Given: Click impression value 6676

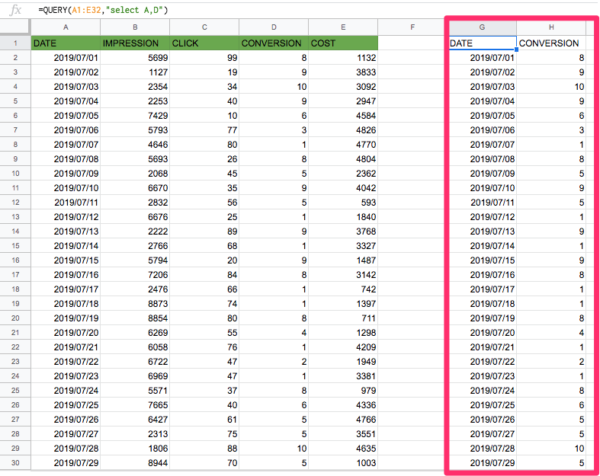Looking at the screenshot, I should pyautogui.click(x=135, y=217).
